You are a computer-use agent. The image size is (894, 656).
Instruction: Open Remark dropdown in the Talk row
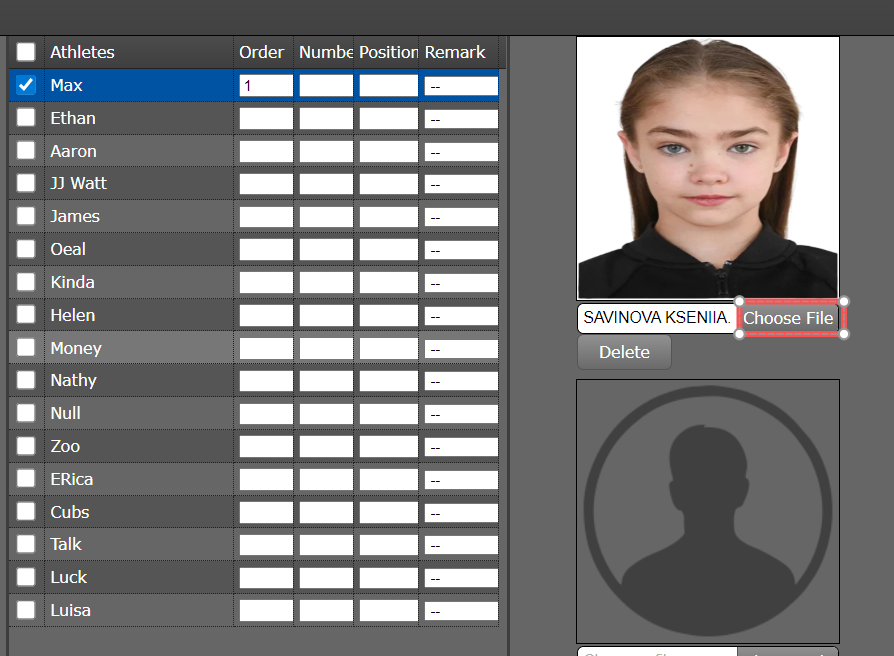[461, 545]
